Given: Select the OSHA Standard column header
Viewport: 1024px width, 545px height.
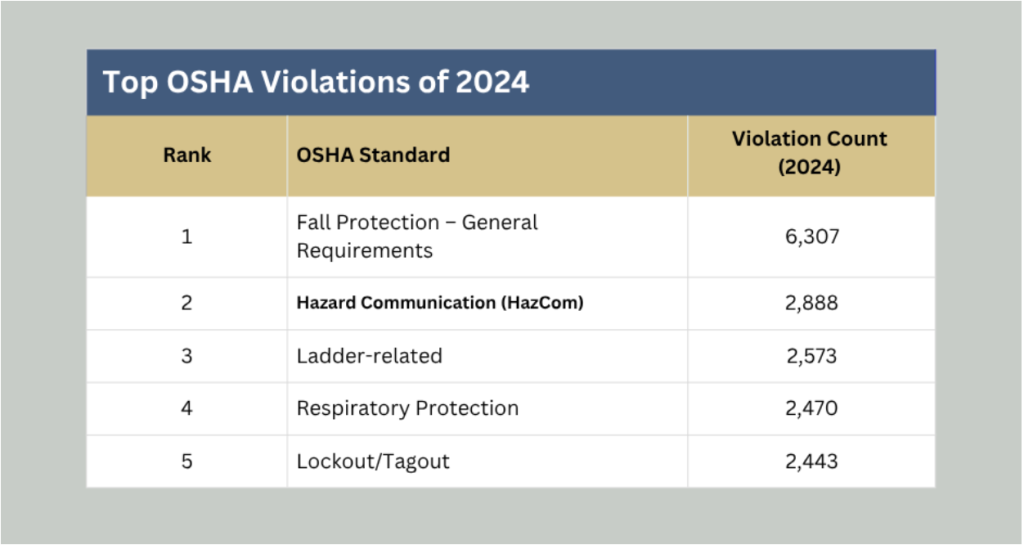Looking at the screenshot, I should 373,155.
